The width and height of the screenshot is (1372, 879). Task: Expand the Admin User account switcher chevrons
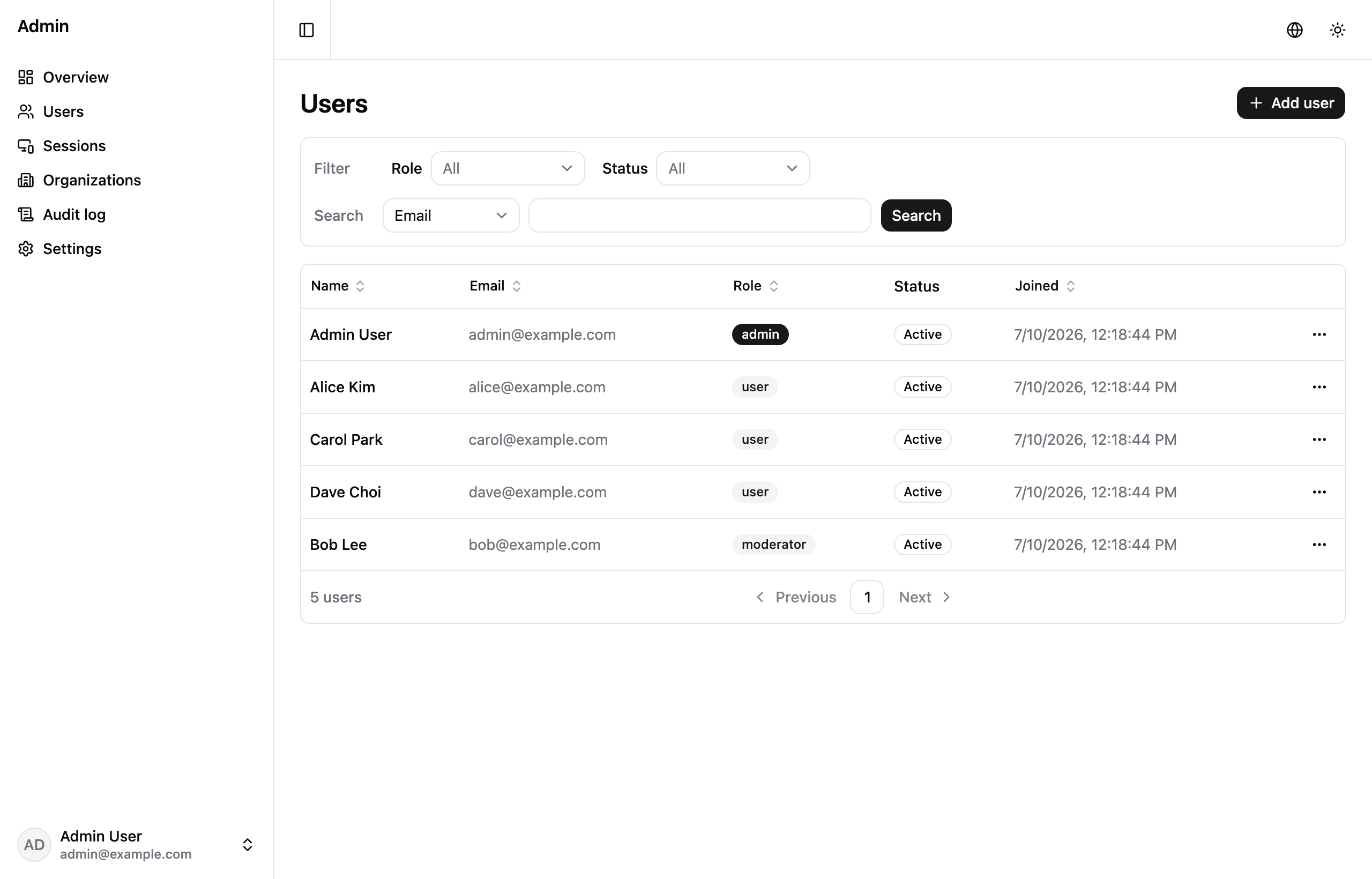click(247, 845)
